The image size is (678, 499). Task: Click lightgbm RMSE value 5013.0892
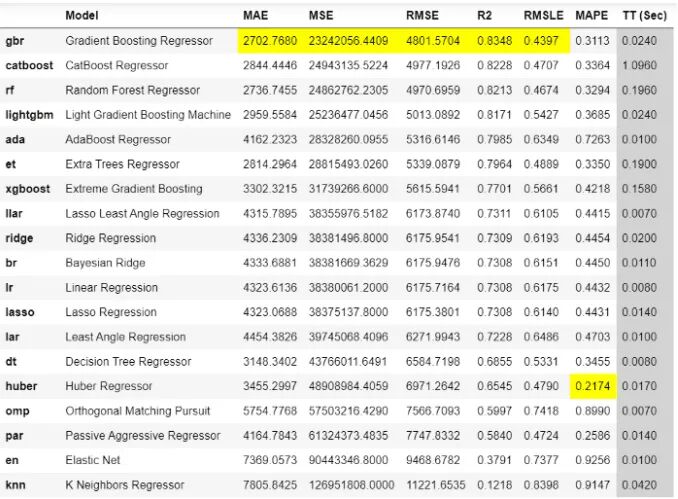[433, 115]
